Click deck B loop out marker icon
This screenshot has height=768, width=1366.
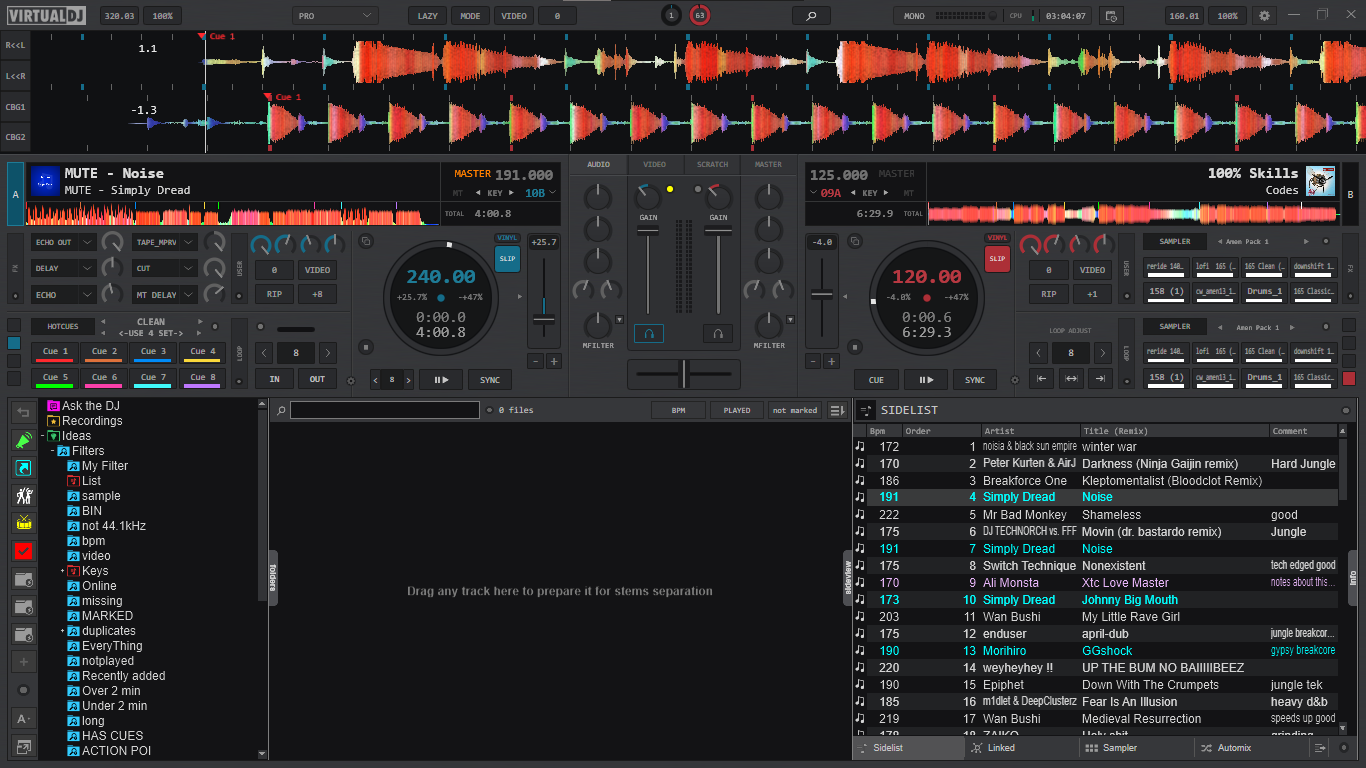(x=1100, y=379)
